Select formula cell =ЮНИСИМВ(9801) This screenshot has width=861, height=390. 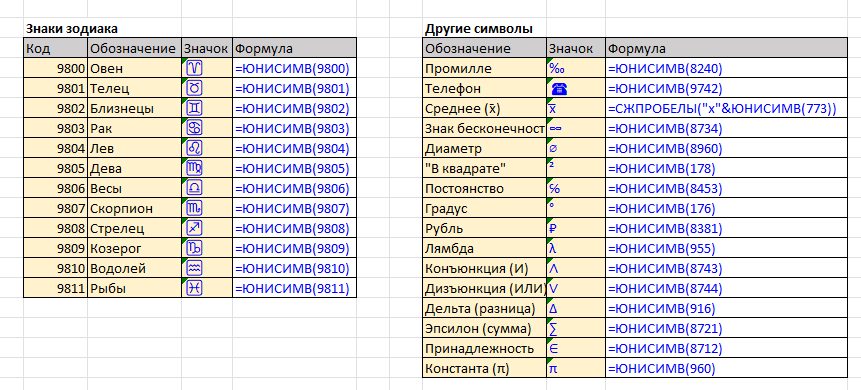point(295,88)
